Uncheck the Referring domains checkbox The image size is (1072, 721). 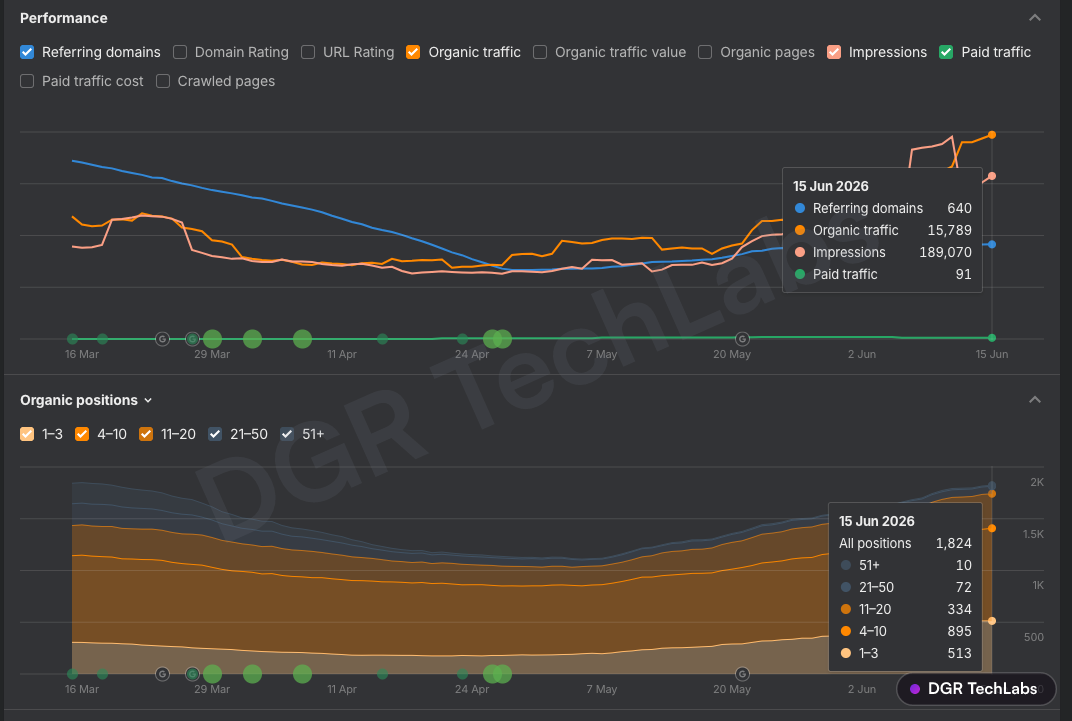(x=27, y=52)
